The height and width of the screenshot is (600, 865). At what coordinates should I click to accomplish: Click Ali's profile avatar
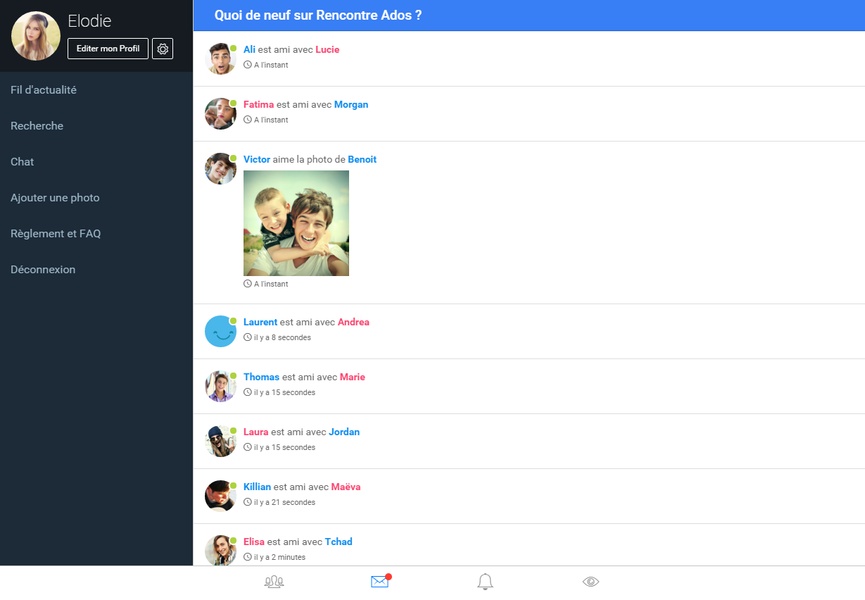pos(221,58)
